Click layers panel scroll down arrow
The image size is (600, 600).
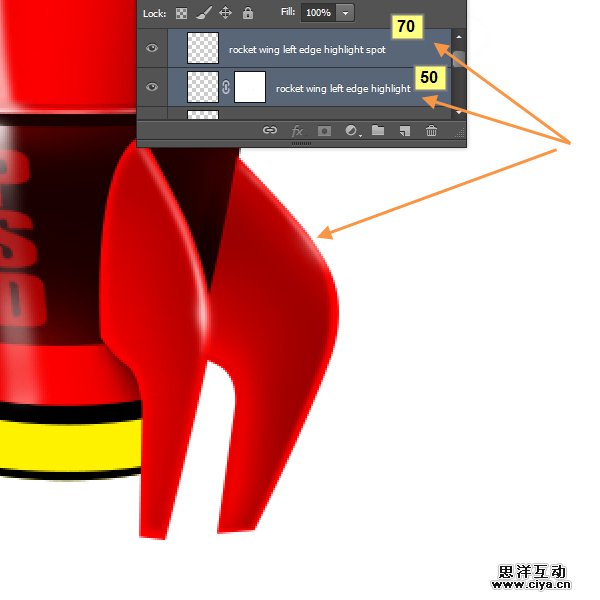[x=459, y=113]
